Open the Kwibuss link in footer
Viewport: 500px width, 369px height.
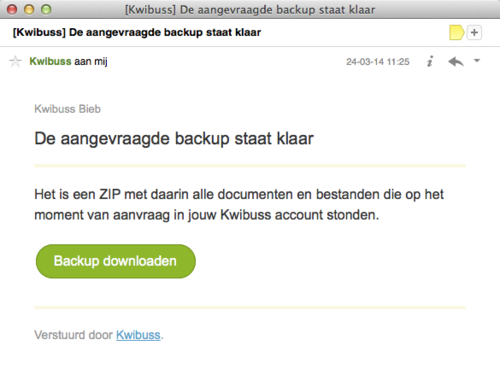coord(138,335)
